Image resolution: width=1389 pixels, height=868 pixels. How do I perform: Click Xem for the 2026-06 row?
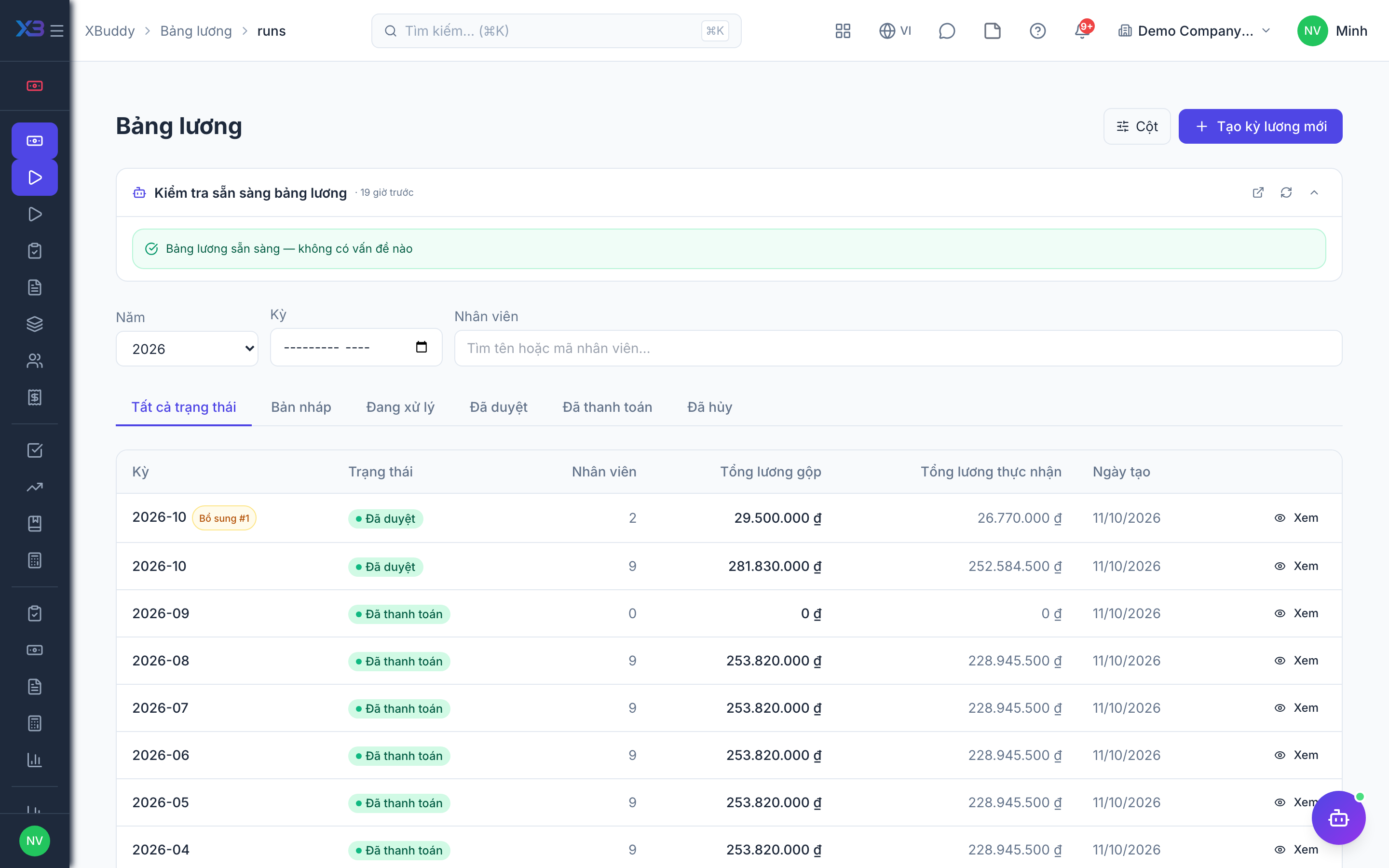pos(1296,755)
